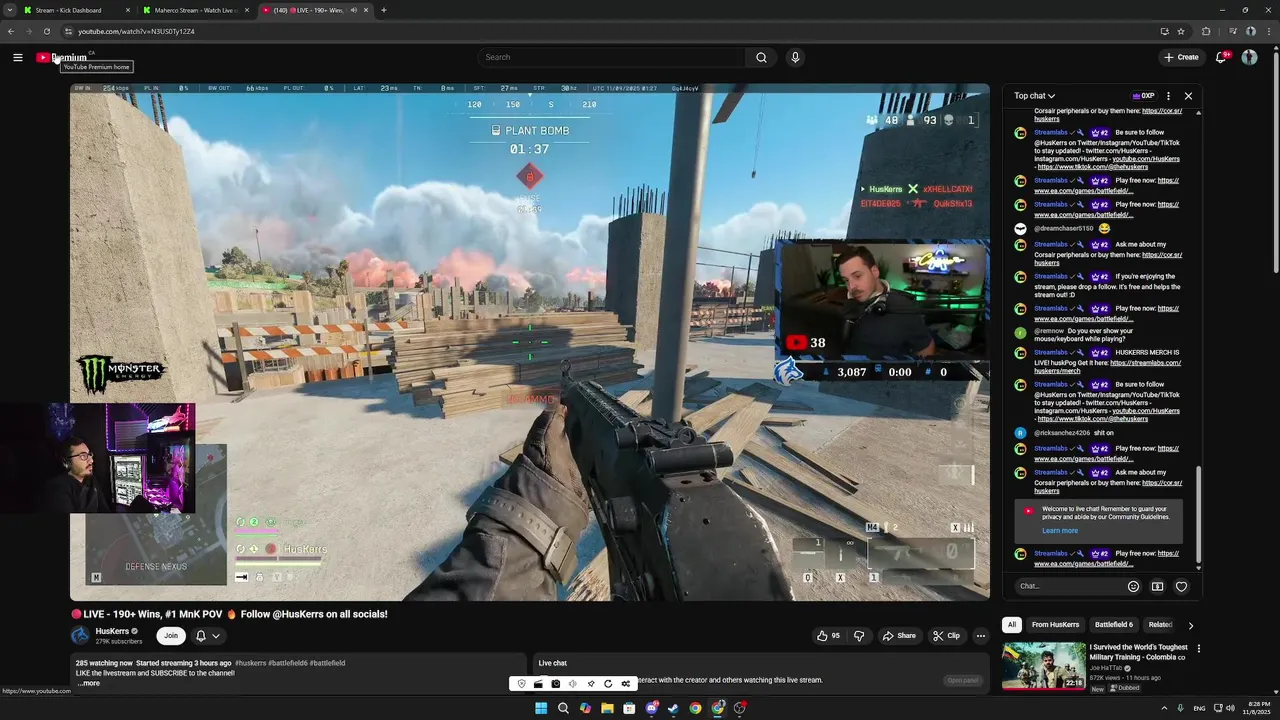Open Windows taskbar search
The height and width of the screenshot is (720, 1280).
pyautogui.click(x=563, y=708)
